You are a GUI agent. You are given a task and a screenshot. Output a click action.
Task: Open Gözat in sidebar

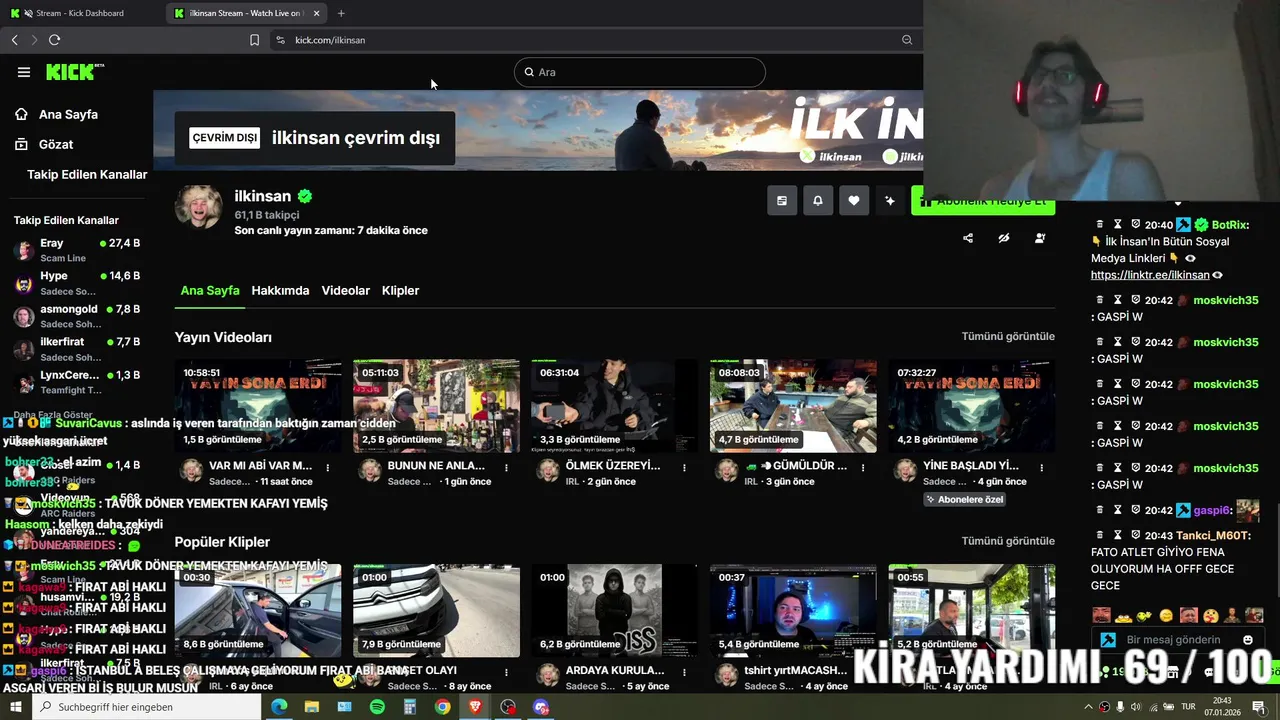point(56,144)
